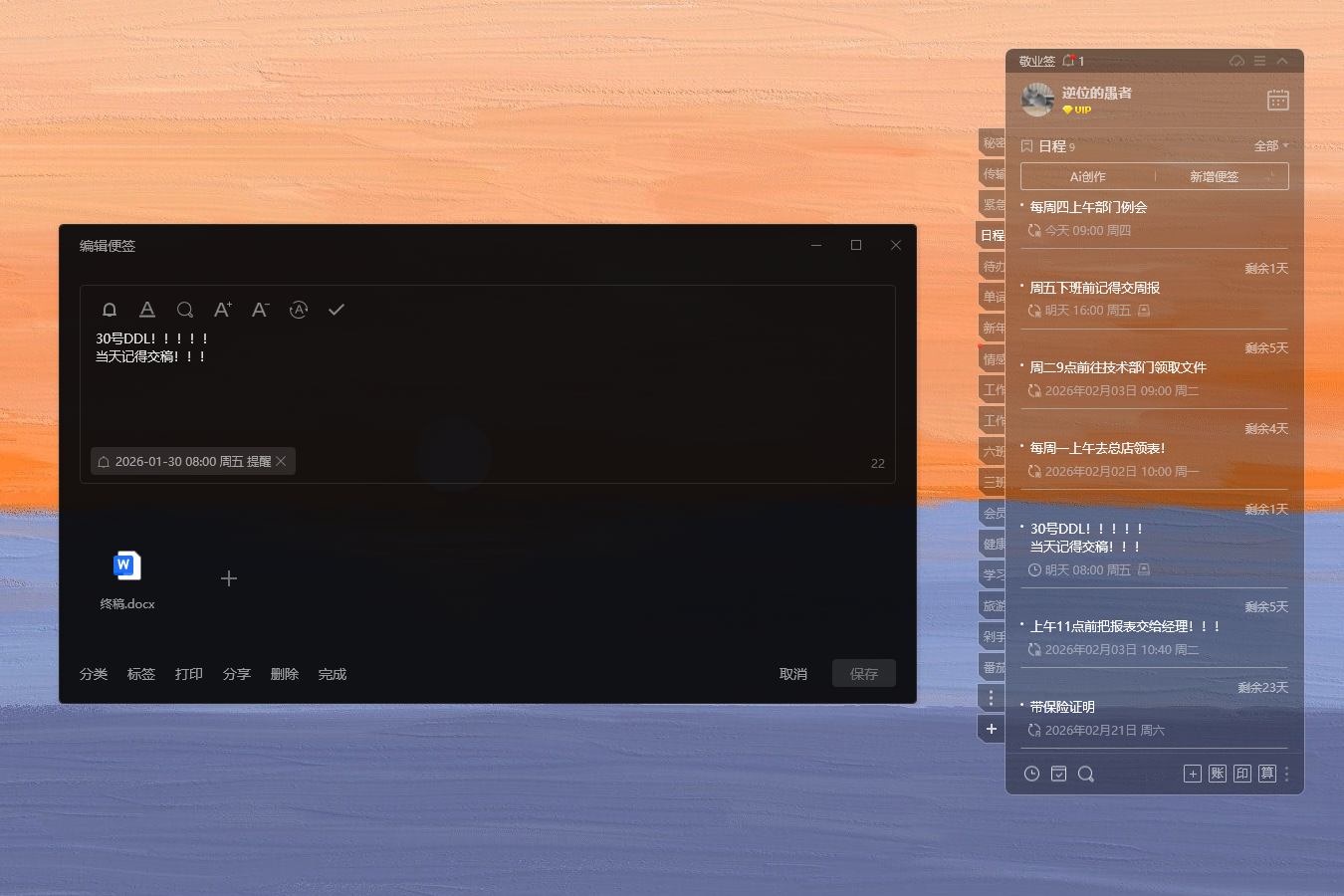Mark the note done via 完成
The image size is (1344, 896).
333,674
